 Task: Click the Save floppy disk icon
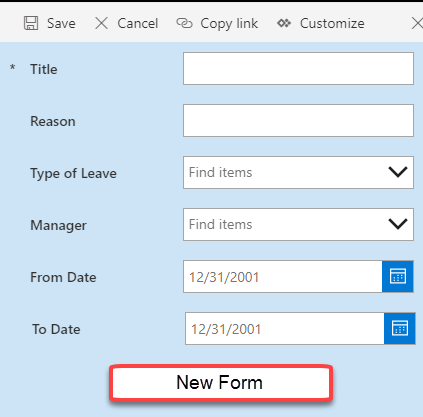31,23
